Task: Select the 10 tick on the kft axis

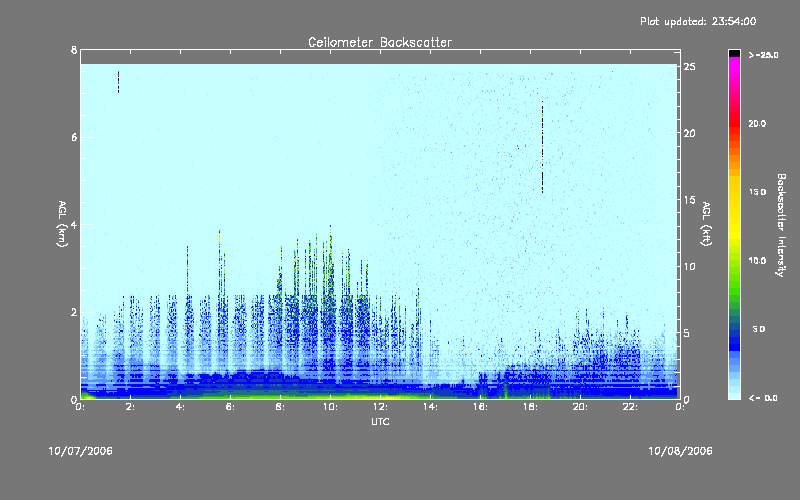Action: (x=689, y=266)
